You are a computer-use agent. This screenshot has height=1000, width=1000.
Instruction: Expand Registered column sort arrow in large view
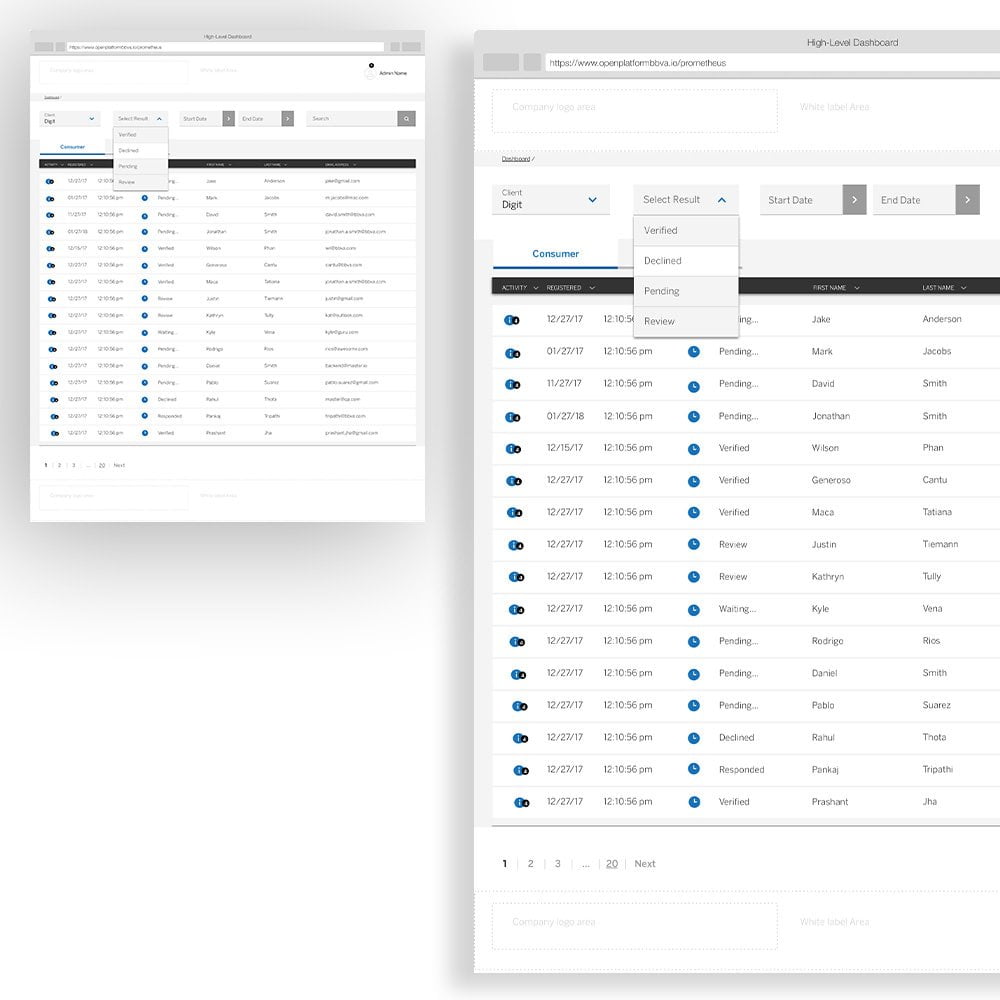tap(591, 288)
